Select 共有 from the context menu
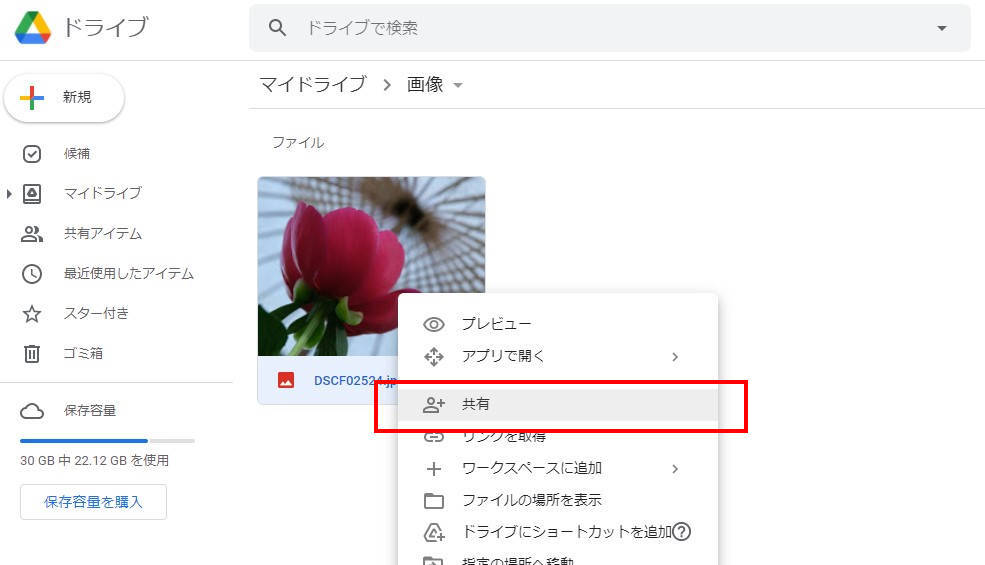This screenshot has height=565, width=985. click(x=475, y=405)
